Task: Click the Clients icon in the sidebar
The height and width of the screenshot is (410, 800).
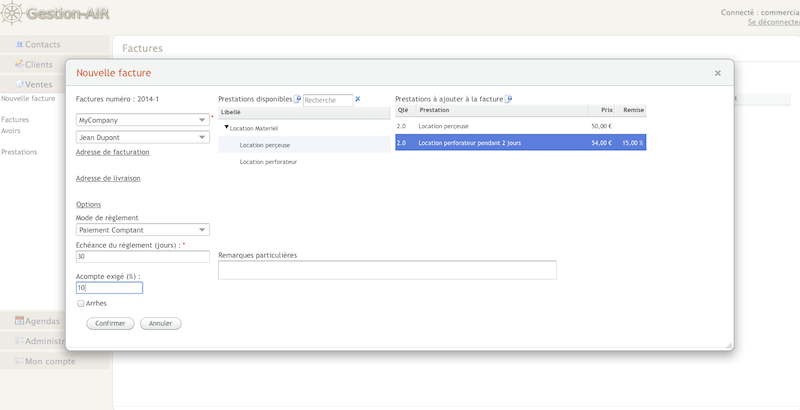Action: pyautogui.click(x=19, y=64)
